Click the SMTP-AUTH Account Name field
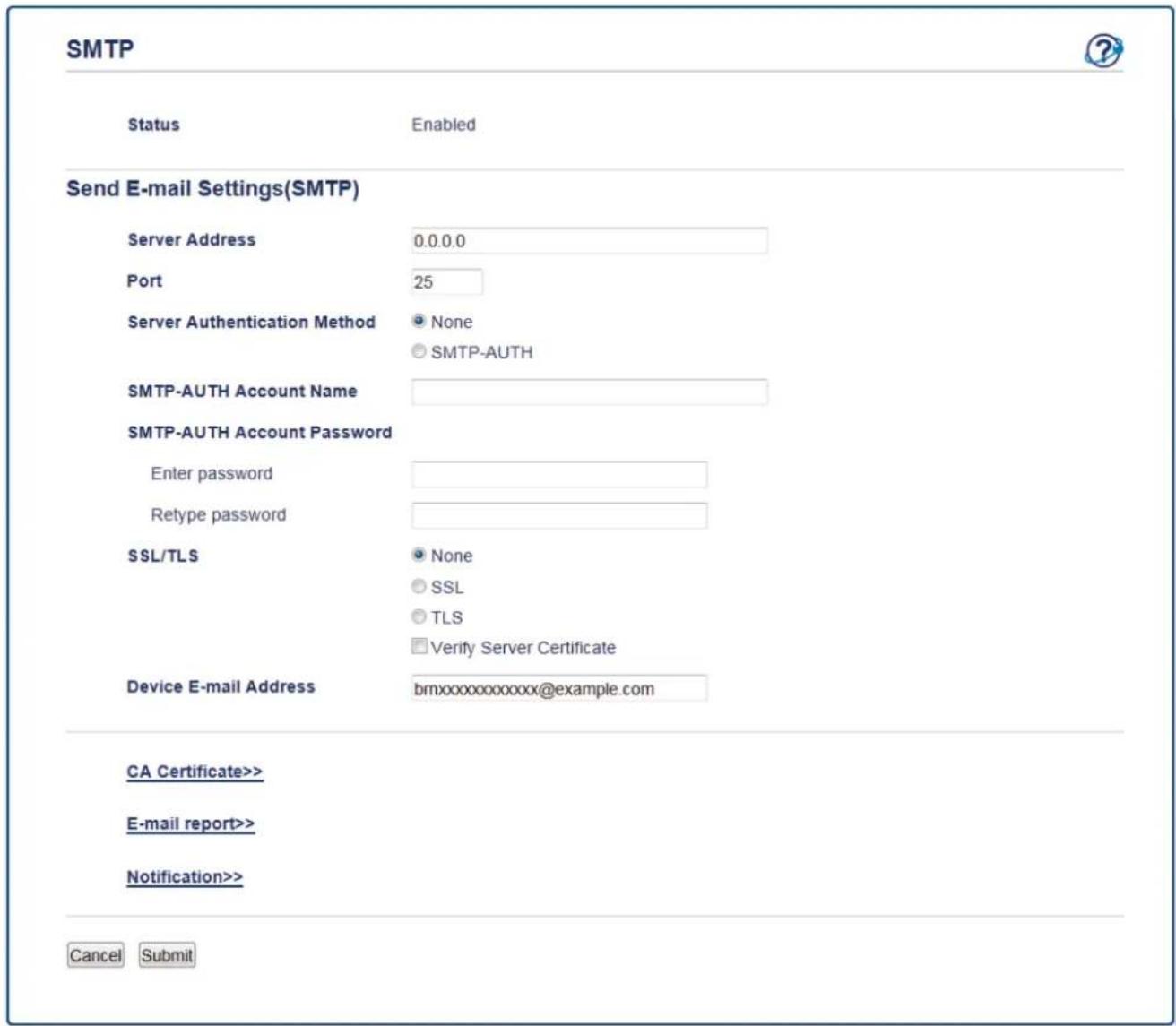The height and width of the screenshot is (1026, 1176). click(x=588, y=392)
